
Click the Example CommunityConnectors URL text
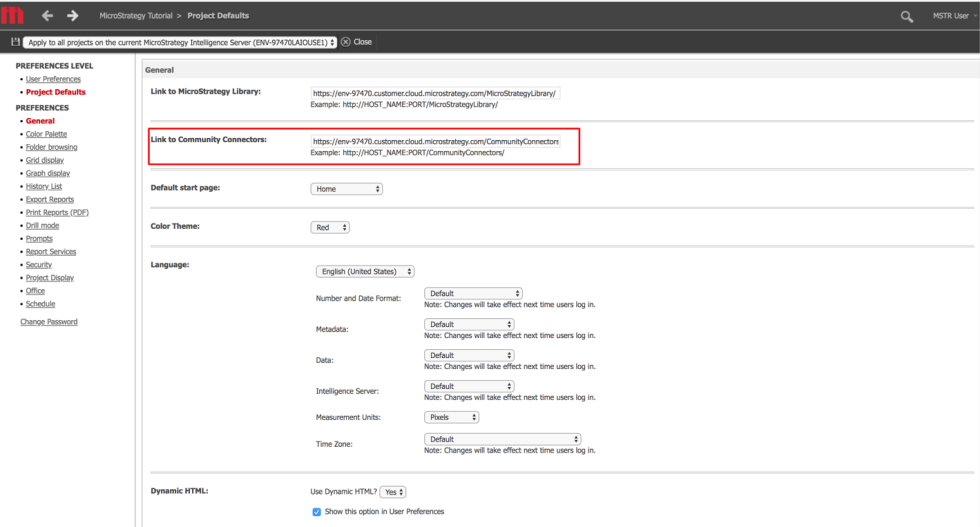click(x=408, y=153)
